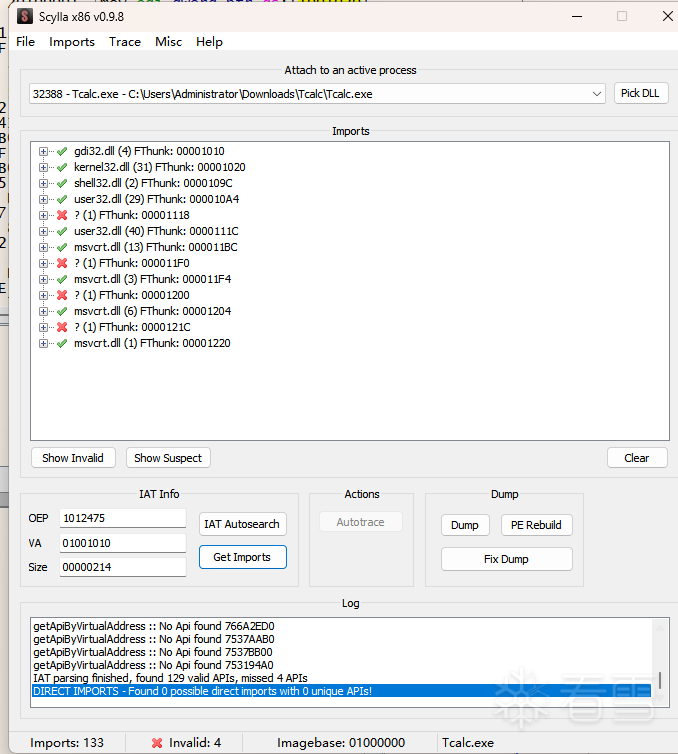678x754 pixels.
Task: Open the Trace menu
Action: [125, 42]
